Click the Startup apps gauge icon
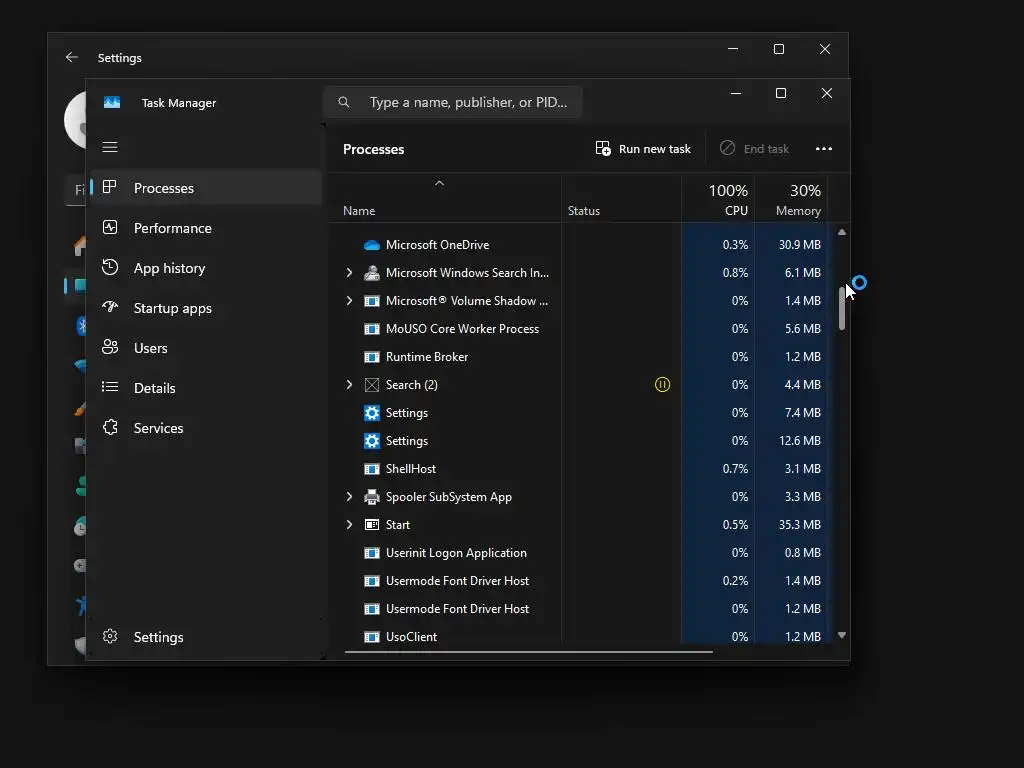The height and width of the screenshot is (768, 1024). point(110,307)
